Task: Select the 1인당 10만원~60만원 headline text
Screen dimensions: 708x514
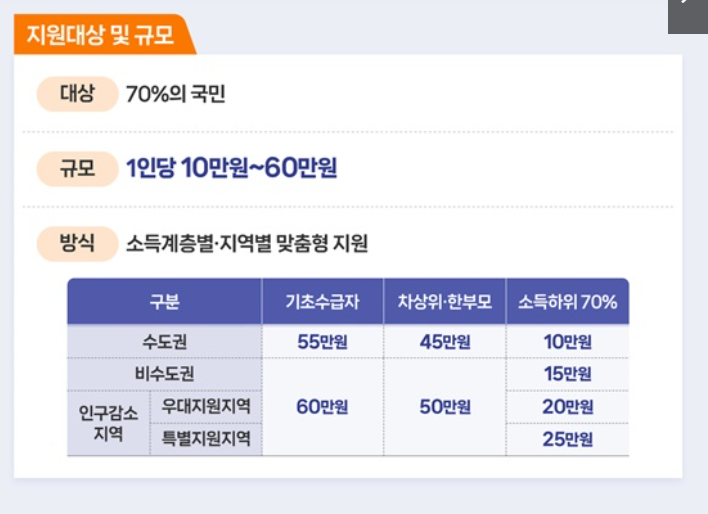Action: click(x=232, y=168)
